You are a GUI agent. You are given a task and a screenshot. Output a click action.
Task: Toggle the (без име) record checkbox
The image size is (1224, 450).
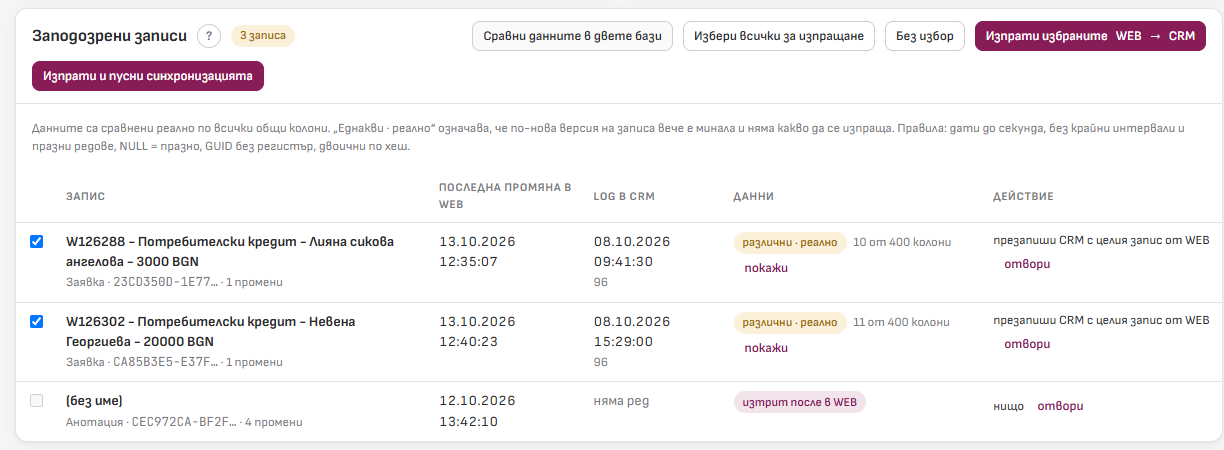[37, 401]
